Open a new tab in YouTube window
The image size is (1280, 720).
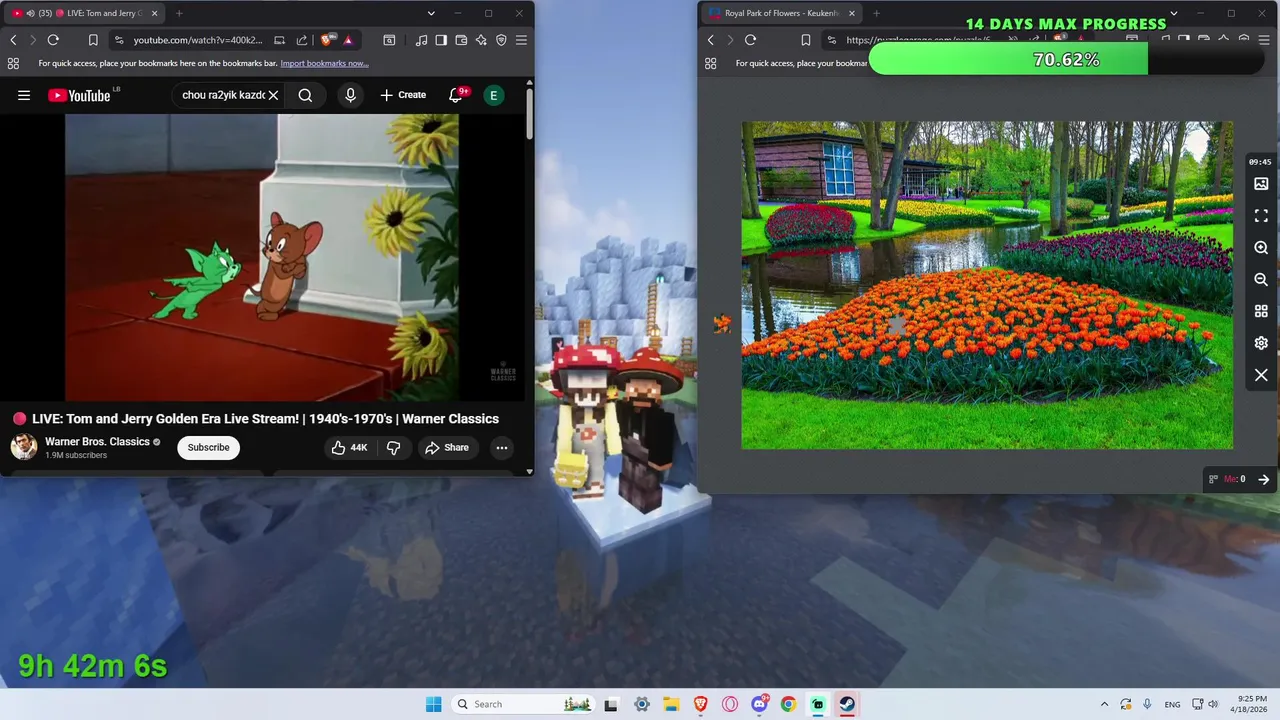click(x=179, y=13)
